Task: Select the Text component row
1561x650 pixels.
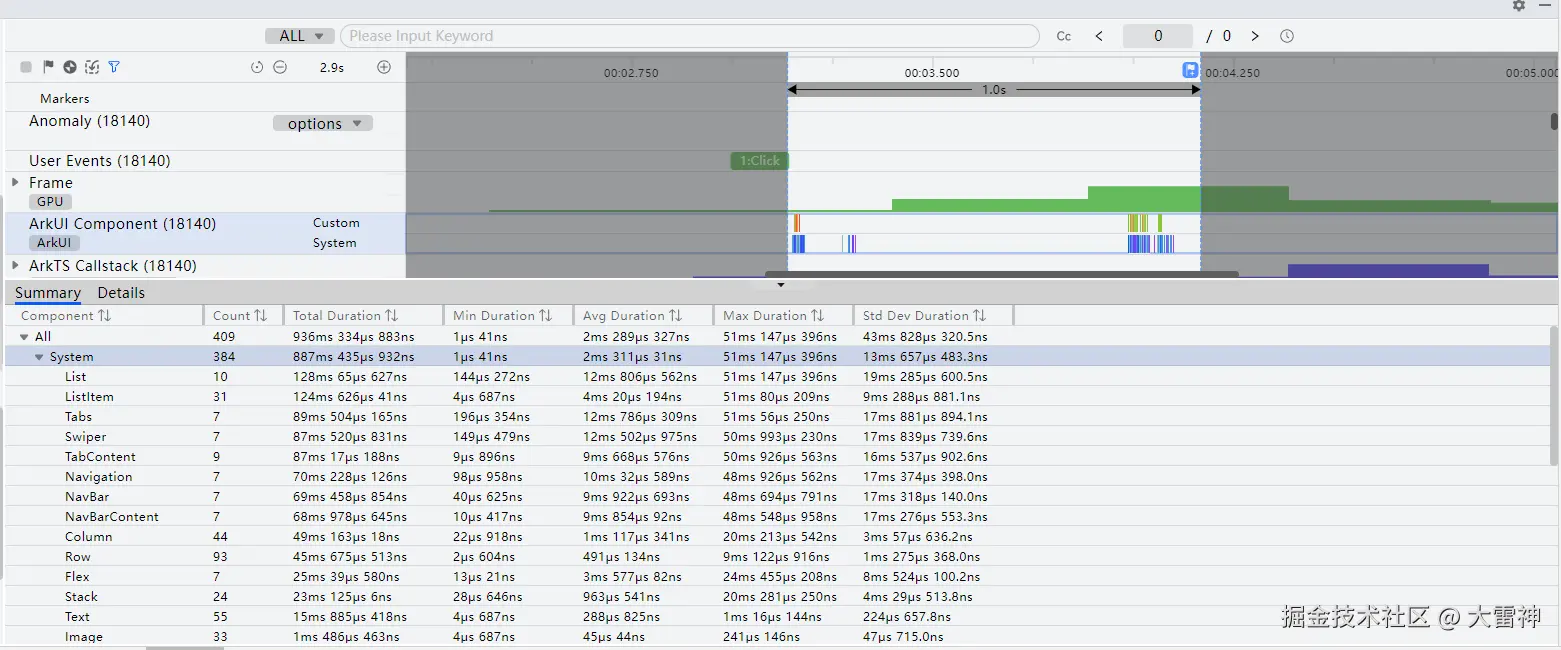Action: (780, 617)
